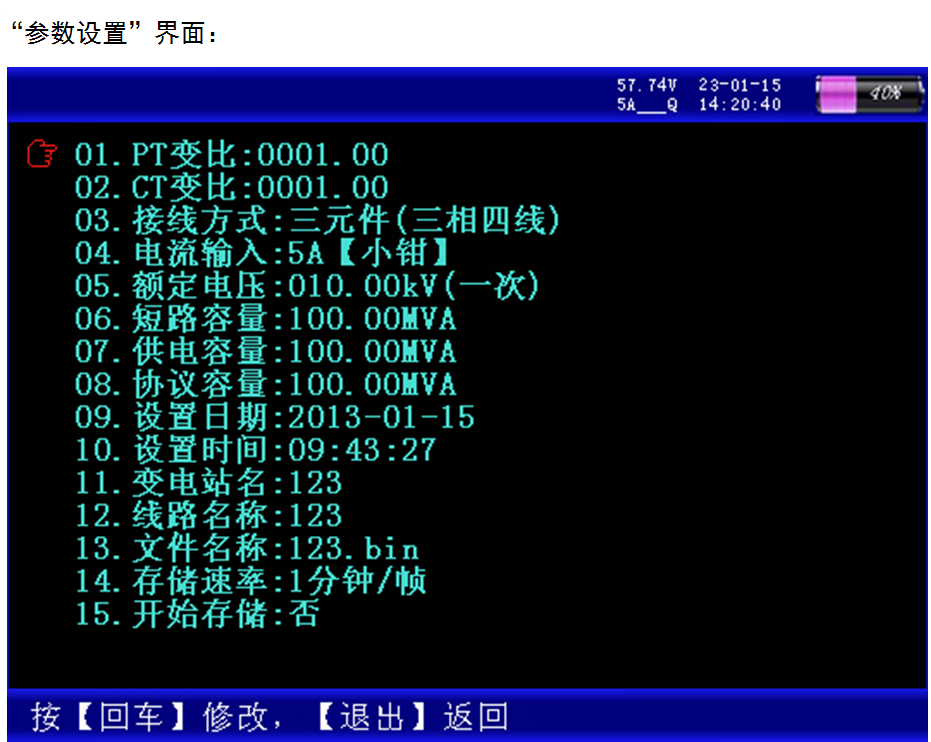The image size is (931, 742).
Task: Pick the 09 设置日期 date entry
Action: (x=275, y=417)
